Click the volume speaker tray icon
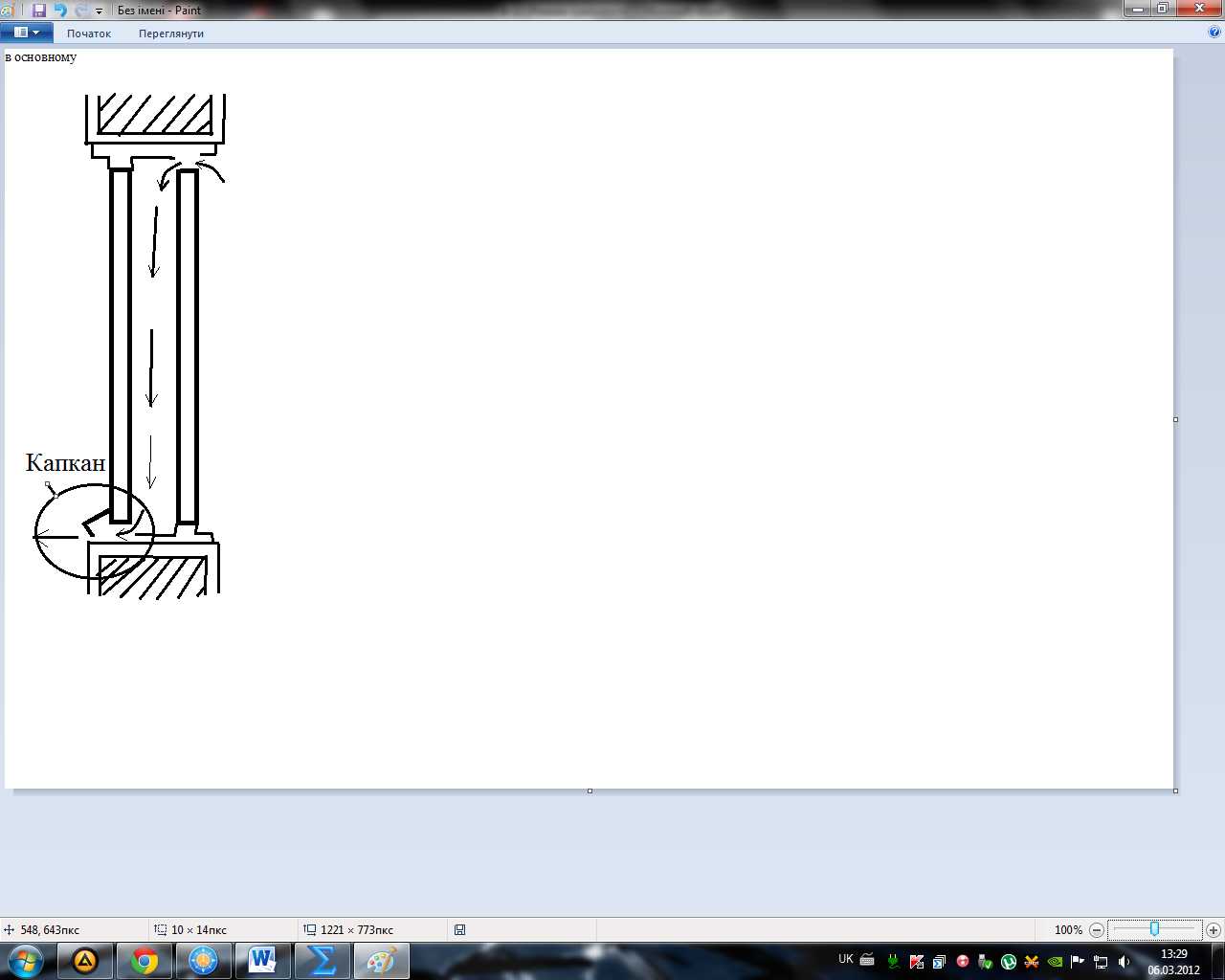 (x=1124, y=962)
